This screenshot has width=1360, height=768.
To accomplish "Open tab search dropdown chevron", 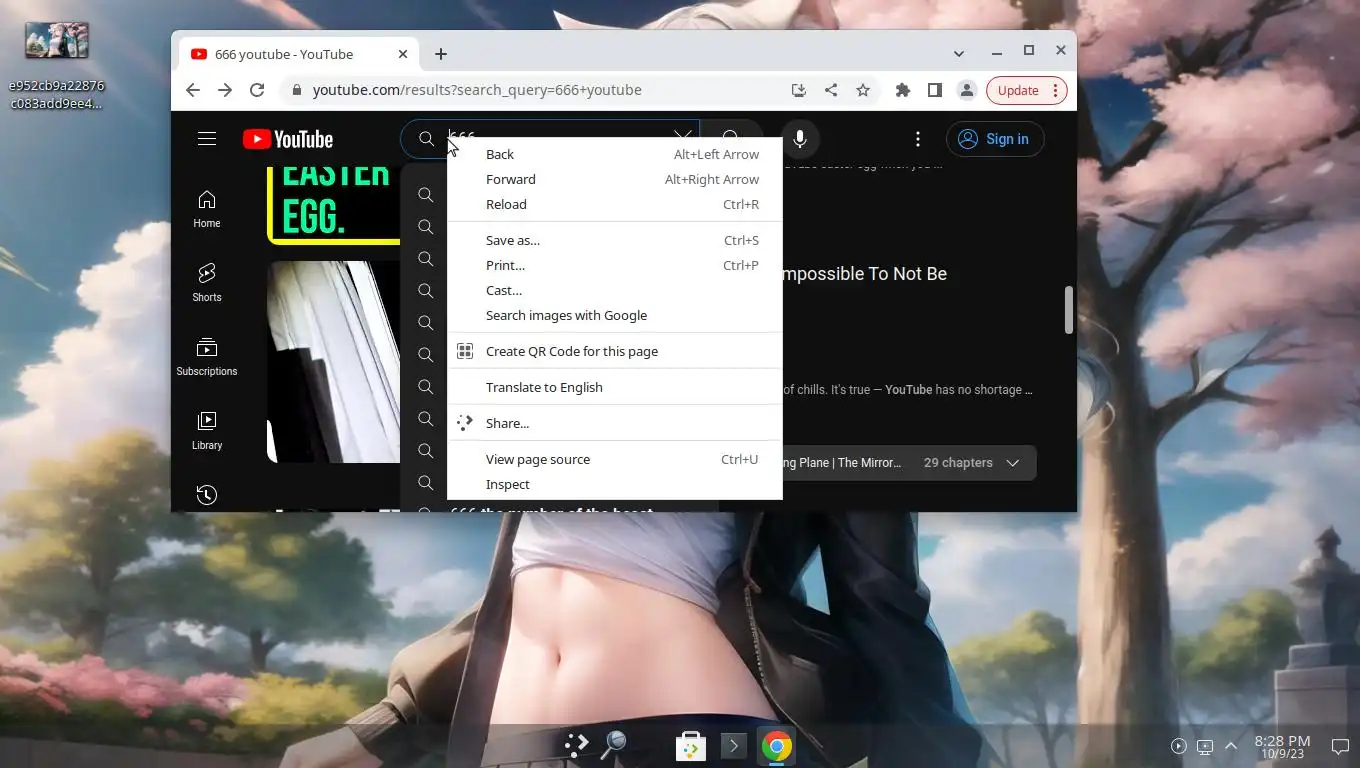I will point(959,54).
